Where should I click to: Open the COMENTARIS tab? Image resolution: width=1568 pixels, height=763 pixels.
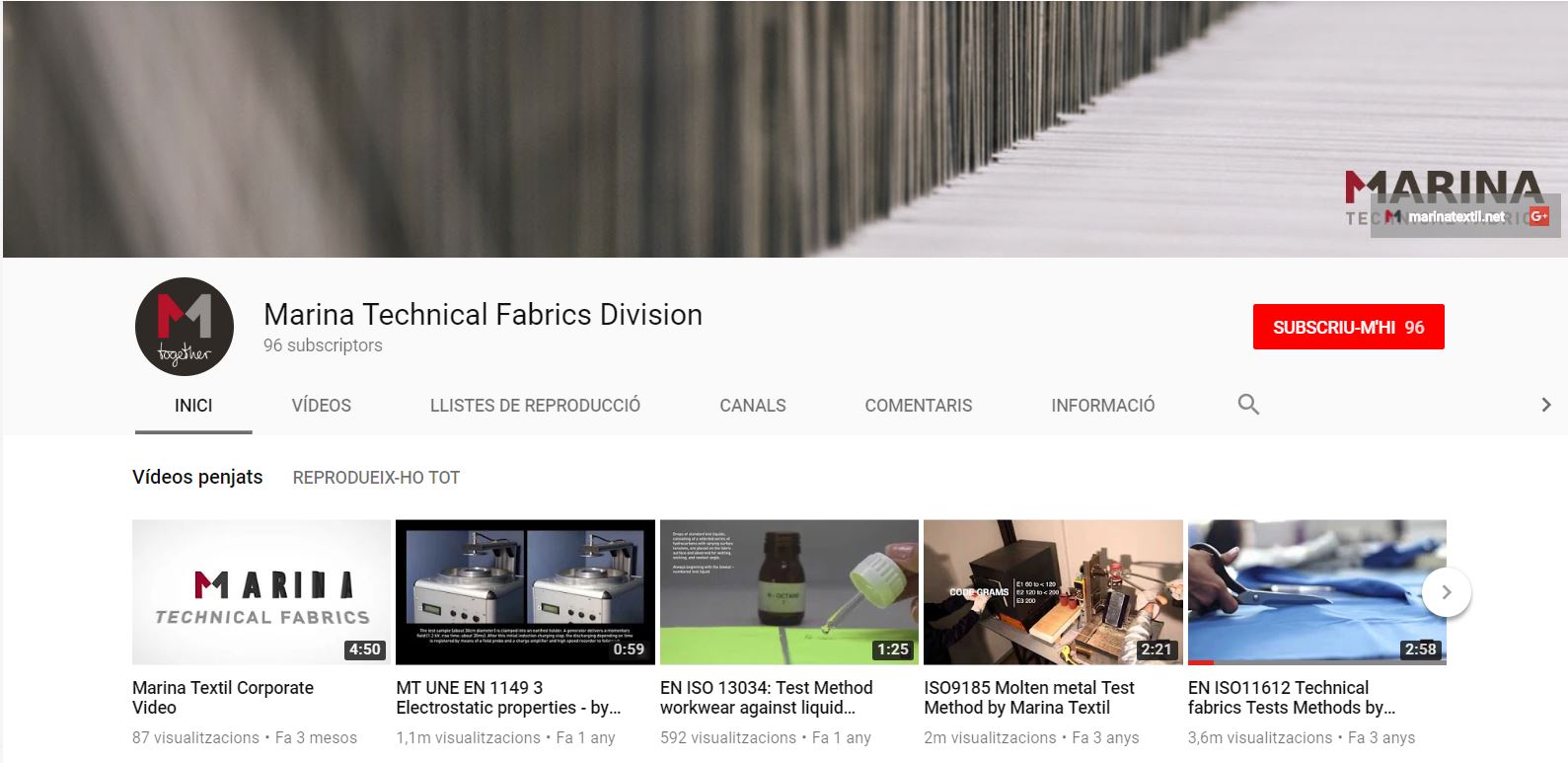919,406
